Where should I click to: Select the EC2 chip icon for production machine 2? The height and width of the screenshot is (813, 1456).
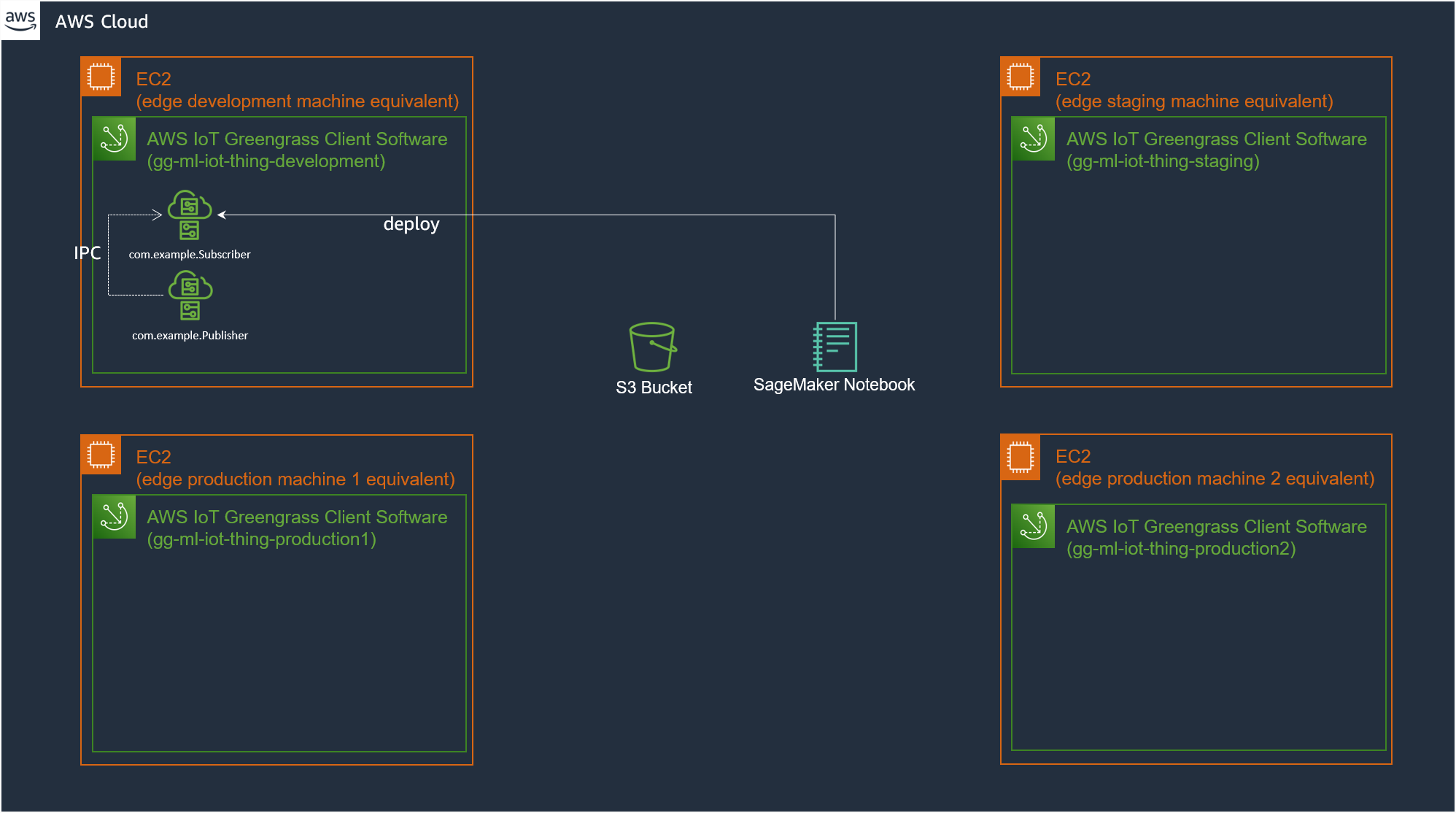click(x=1020, y=458)
